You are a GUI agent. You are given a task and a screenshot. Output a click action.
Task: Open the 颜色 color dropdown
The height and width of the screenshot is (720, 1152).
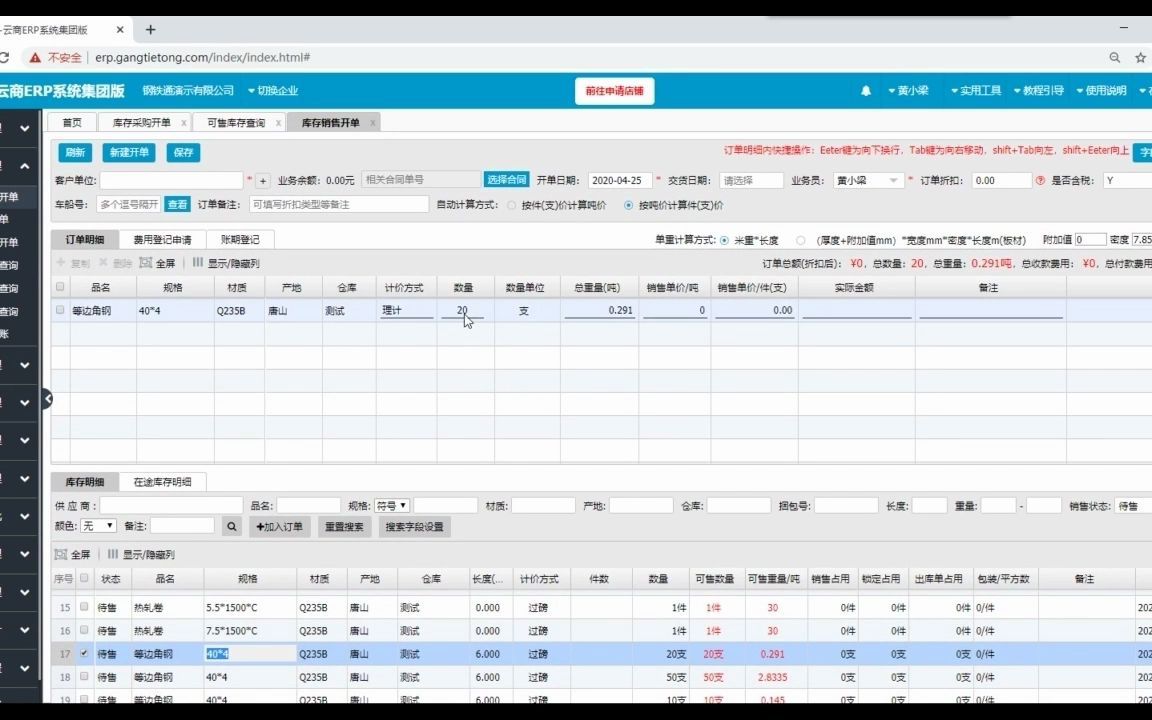tap(97, 525)
